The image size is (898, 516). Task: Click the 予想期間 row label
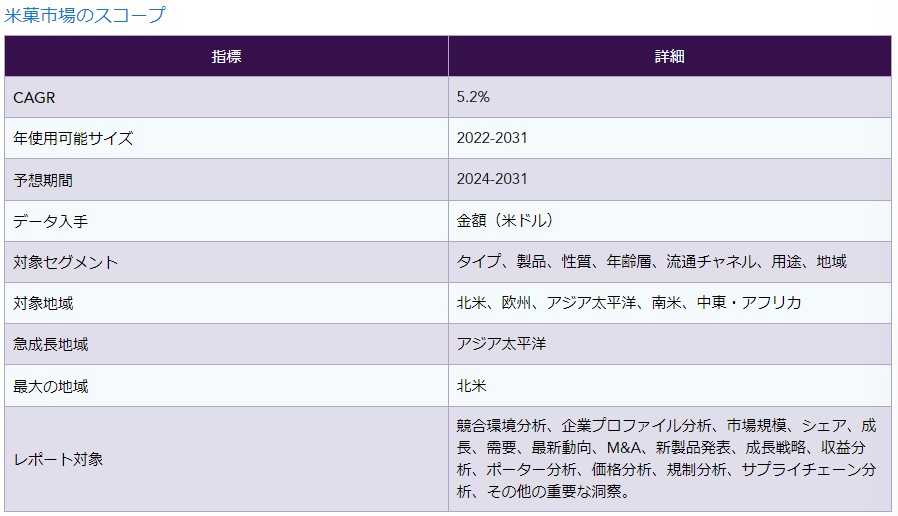pos(43,180)
